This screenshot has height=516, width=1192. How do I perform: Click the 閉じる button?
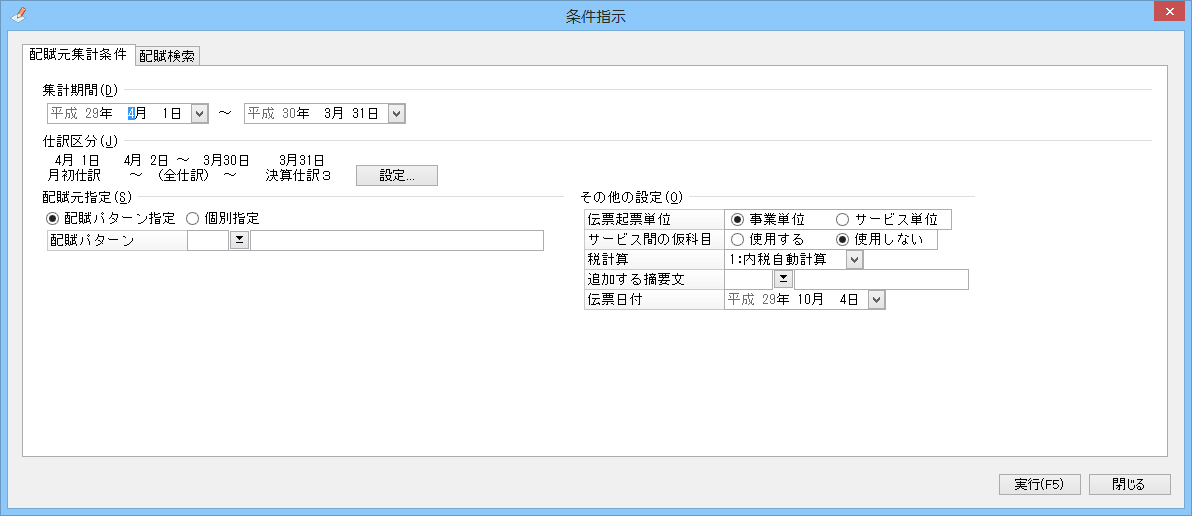click(x=1129, y=484)
